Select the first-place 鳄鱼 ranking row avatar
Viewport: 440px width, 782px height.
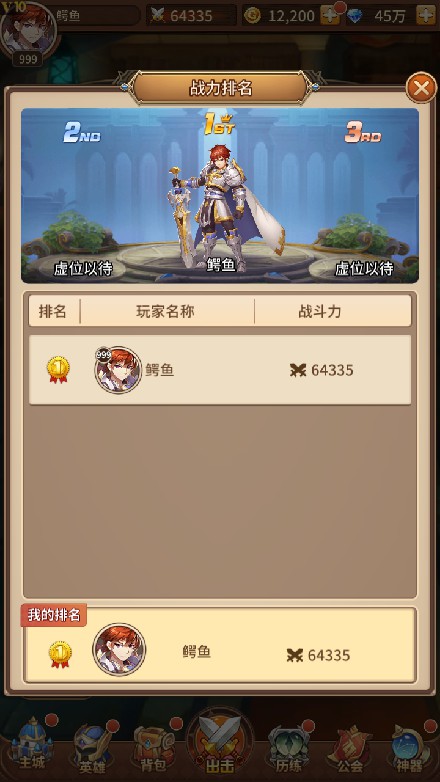click(118, 370)
